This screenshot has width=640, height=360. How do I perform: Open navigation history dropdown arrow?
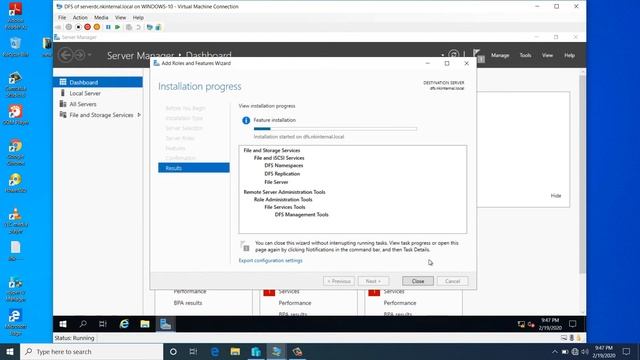[x=89, y=55]
